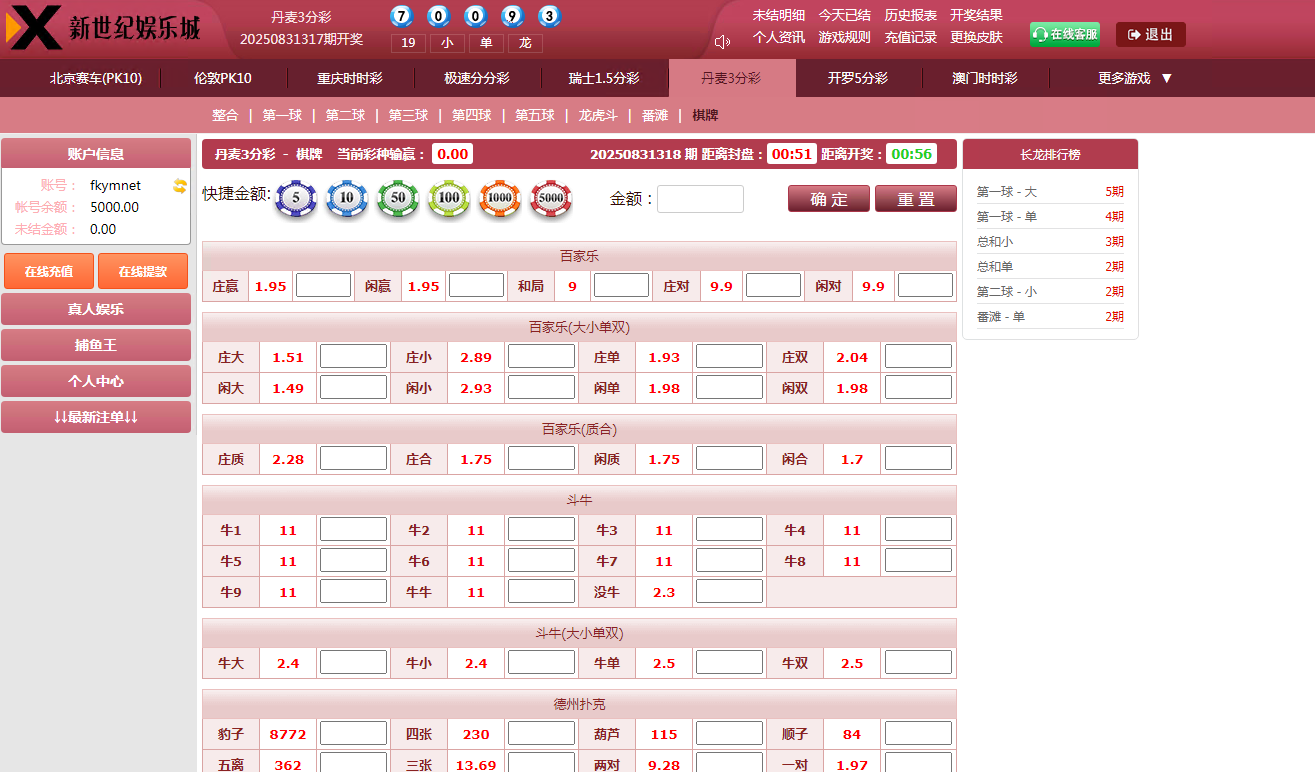Open 在线充值 recharge page

pos(47,270)
